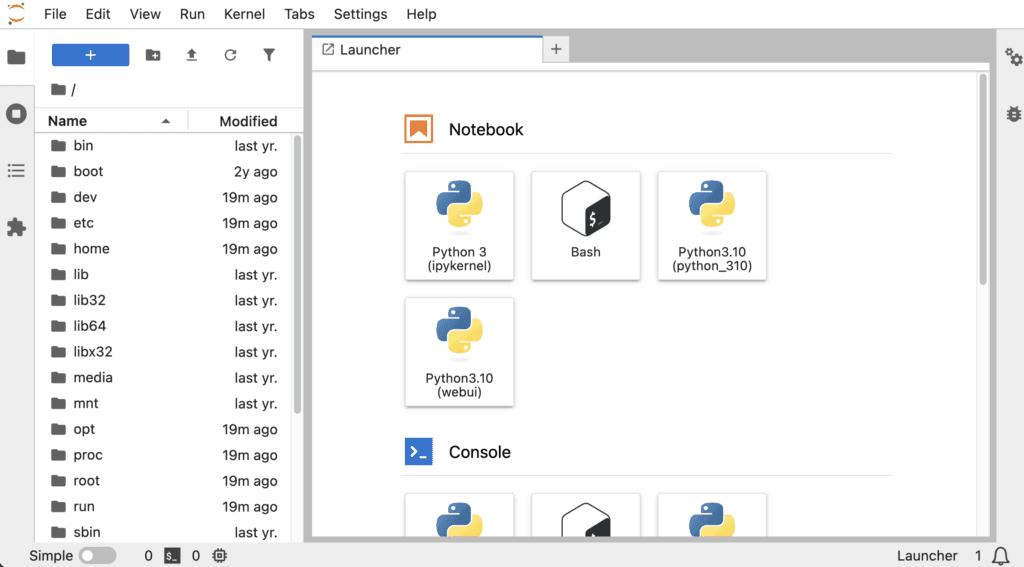Select the media folder
The height and width of the screenshot is (567, 1024).
(x=163, y=378)
